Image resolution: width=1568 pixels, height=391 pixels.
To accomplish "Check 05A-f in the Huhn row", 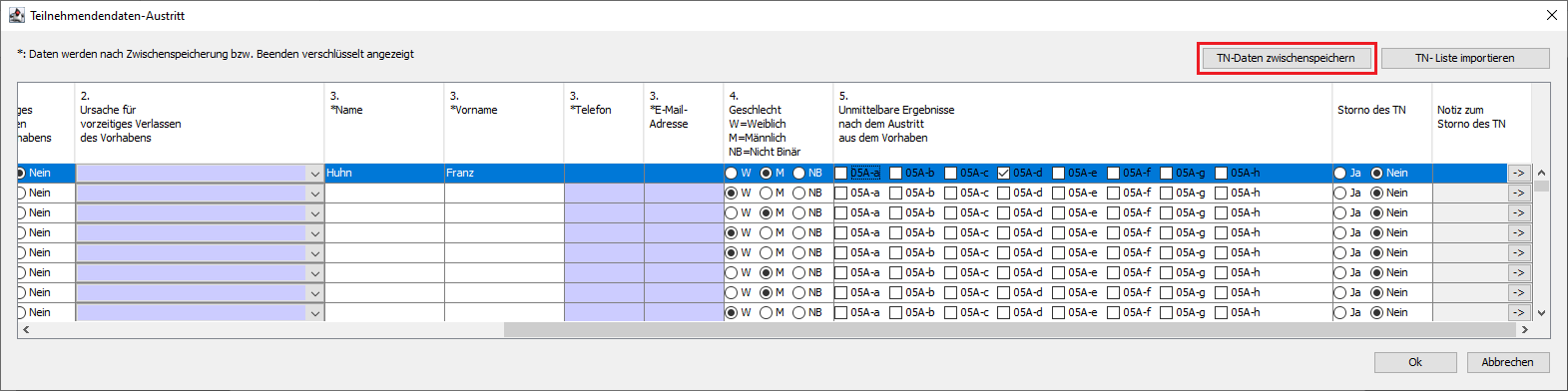I will coord(1113,174).
